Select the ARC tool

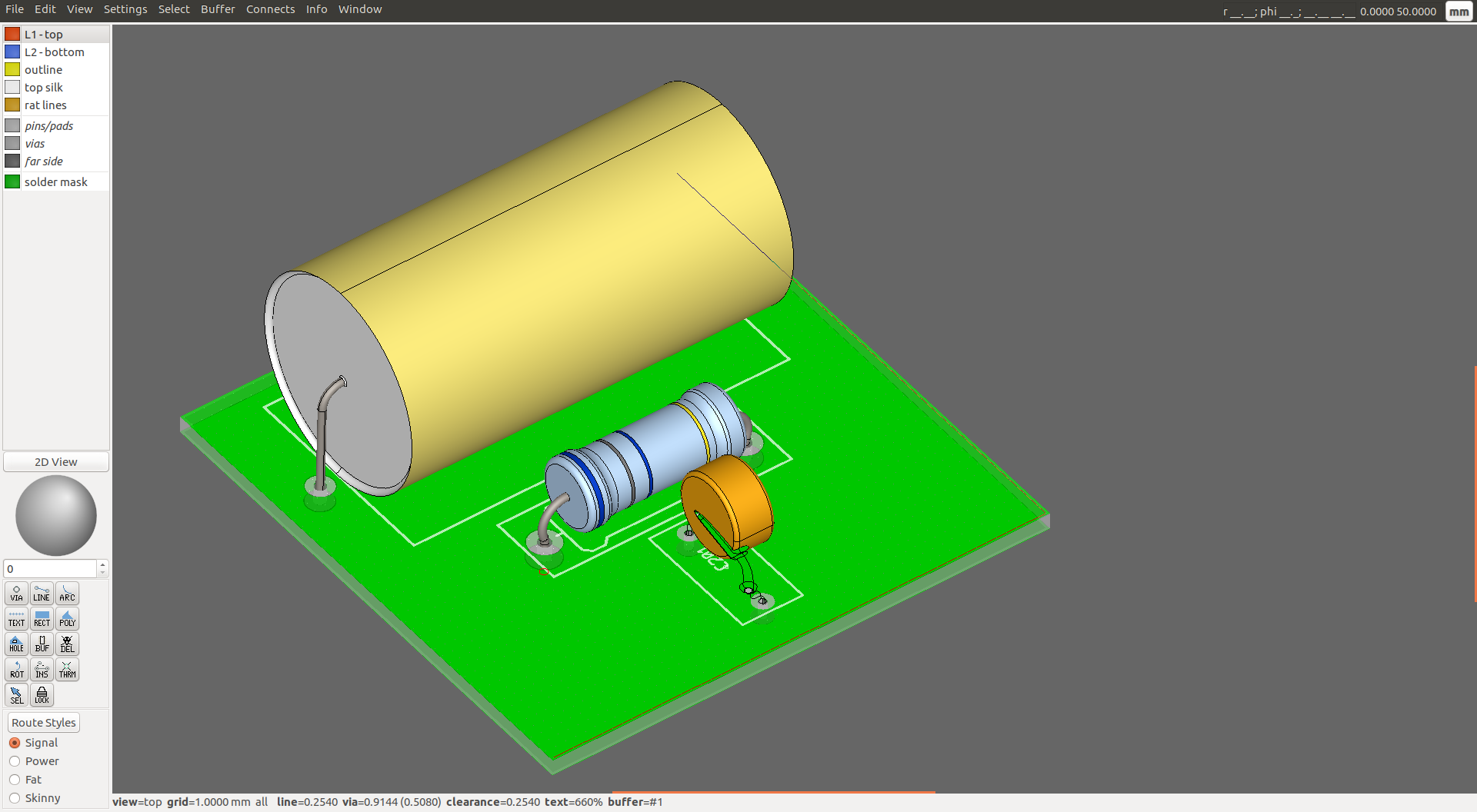coord(67,594)
